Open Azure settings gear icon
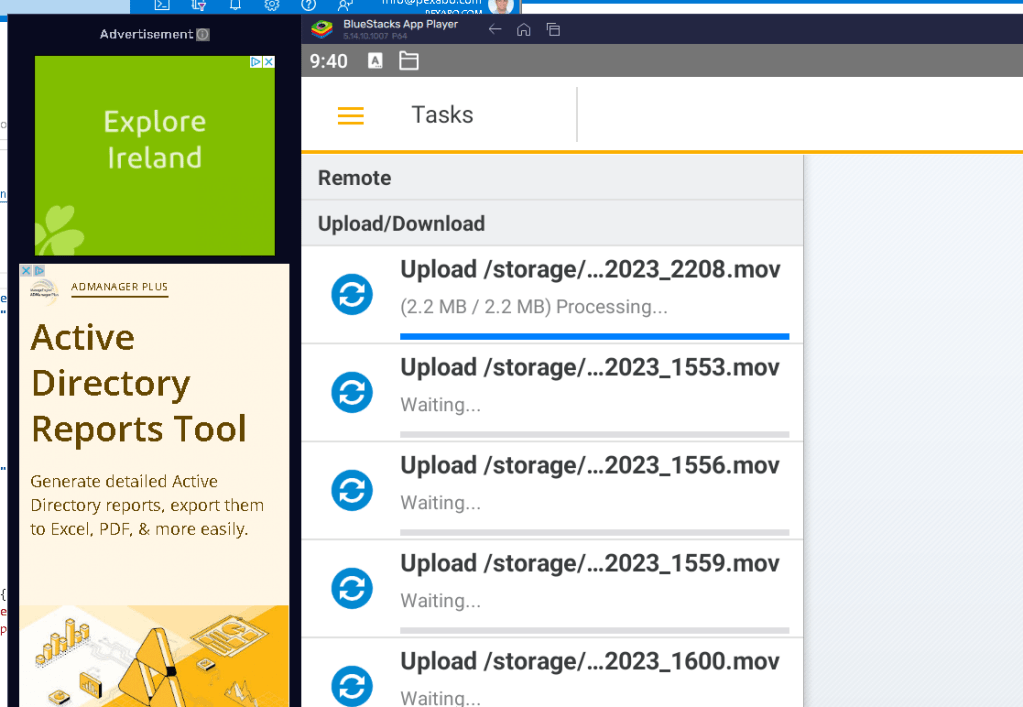This screenshot has height=707, width=1023. click(271, 5)
